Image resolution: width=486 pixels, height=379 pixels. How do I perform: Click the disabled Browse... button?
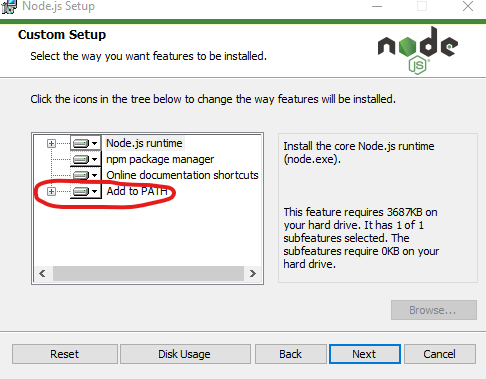tap(434, 310)
